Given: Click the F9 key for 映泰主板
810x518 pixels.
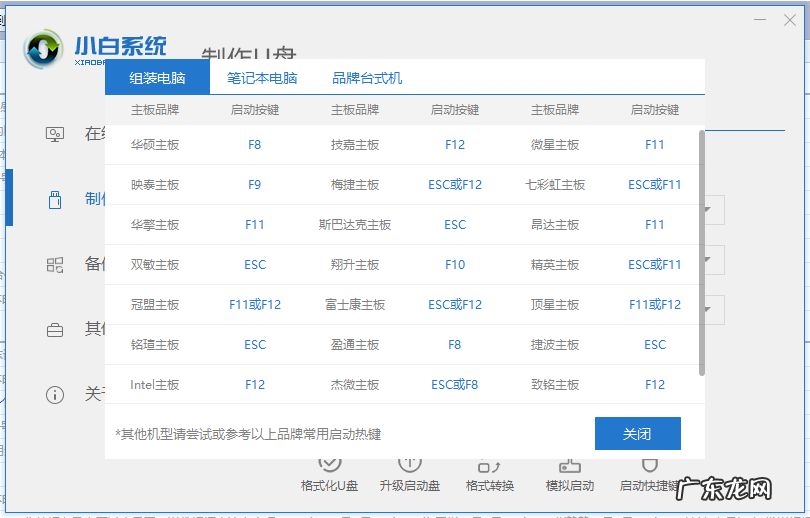Looking at the screenshot, I should (255, 185).
